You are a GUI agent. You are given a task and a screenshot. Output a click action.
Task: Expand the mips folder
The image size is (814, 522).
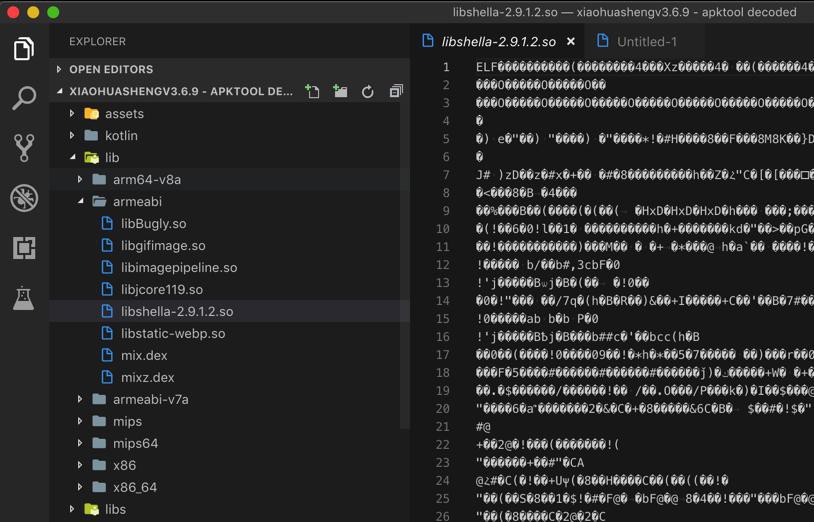point(80,421)
